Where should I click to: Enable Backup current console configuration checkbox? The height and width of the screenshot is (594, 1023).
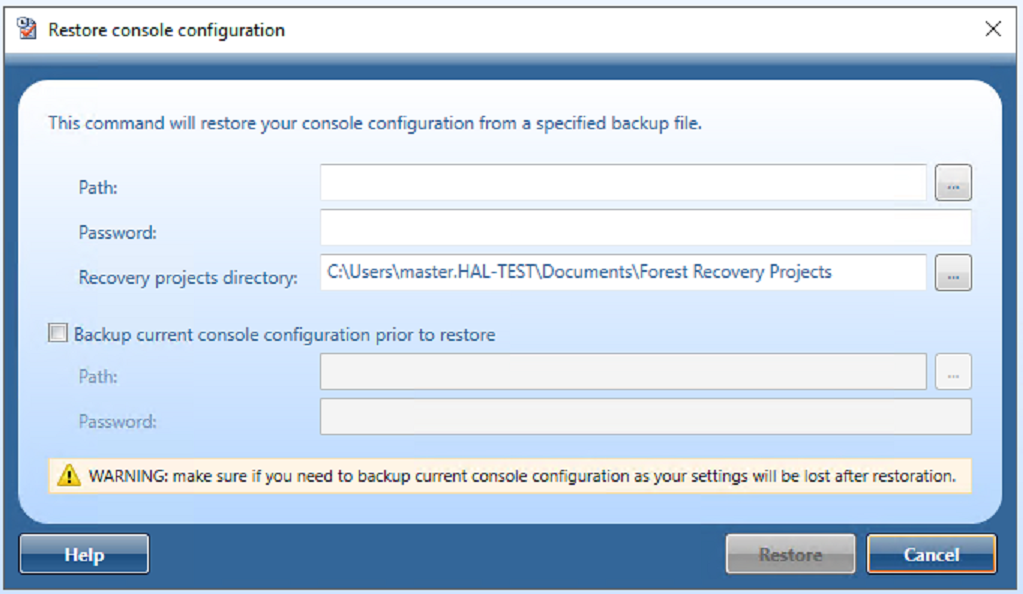(x=58, y=334)
